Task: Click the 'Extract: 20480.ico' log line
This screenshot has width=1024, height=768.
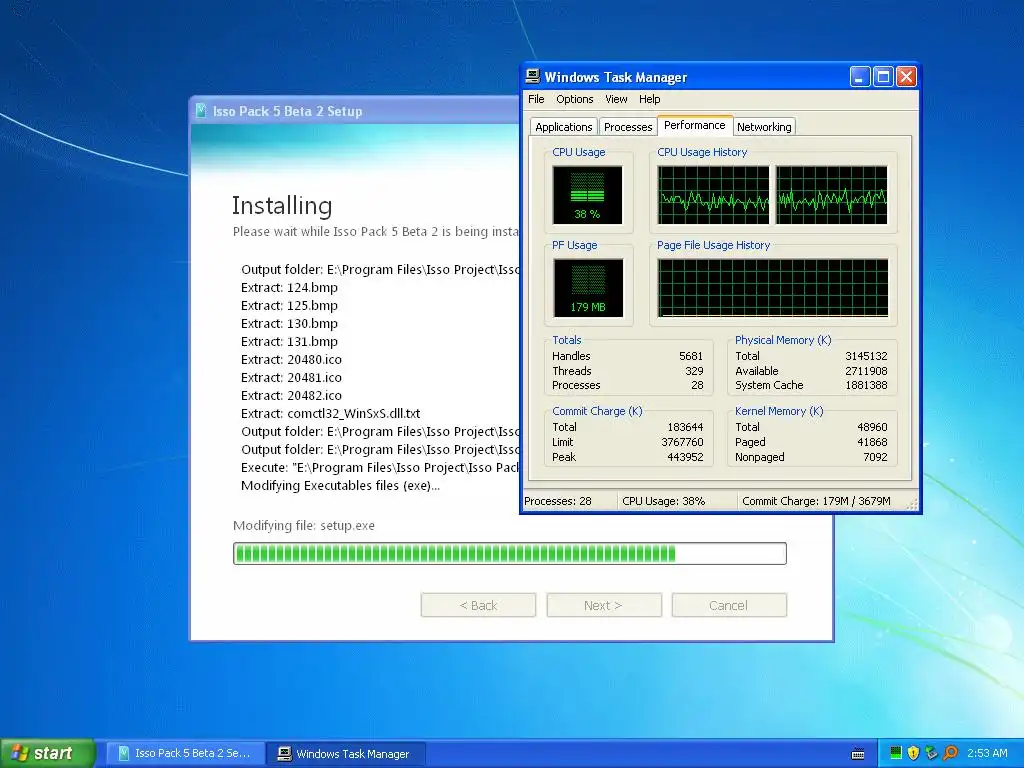Action: pyautogui.click(x=291, y=360)
